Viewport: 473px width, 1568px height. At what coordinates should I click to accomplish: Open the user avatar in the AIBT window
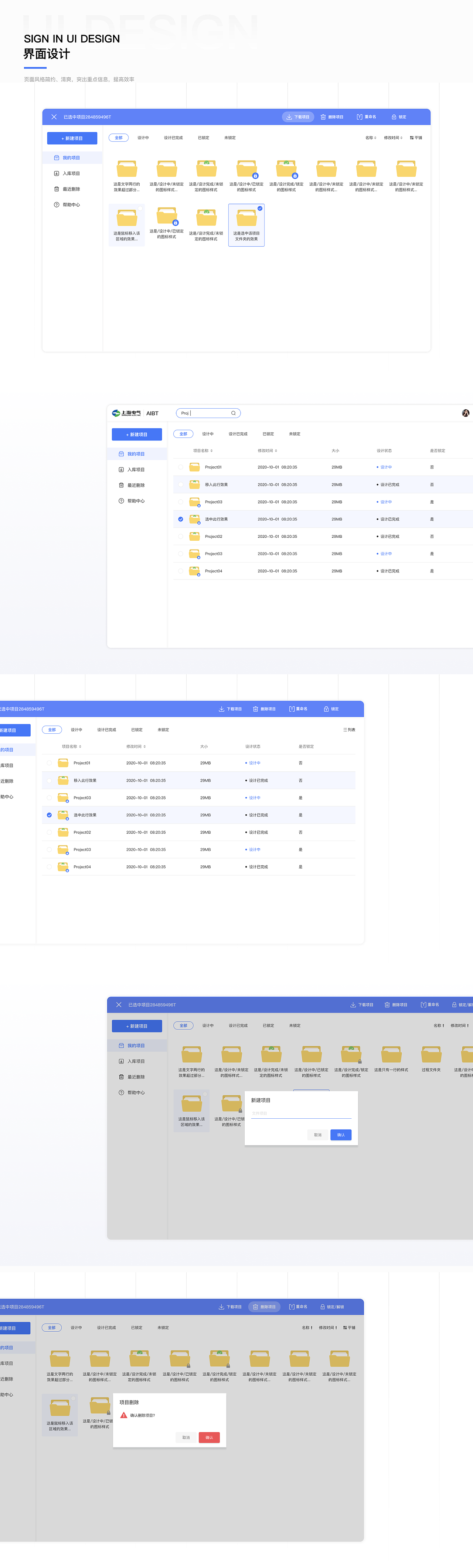[466, 413]
